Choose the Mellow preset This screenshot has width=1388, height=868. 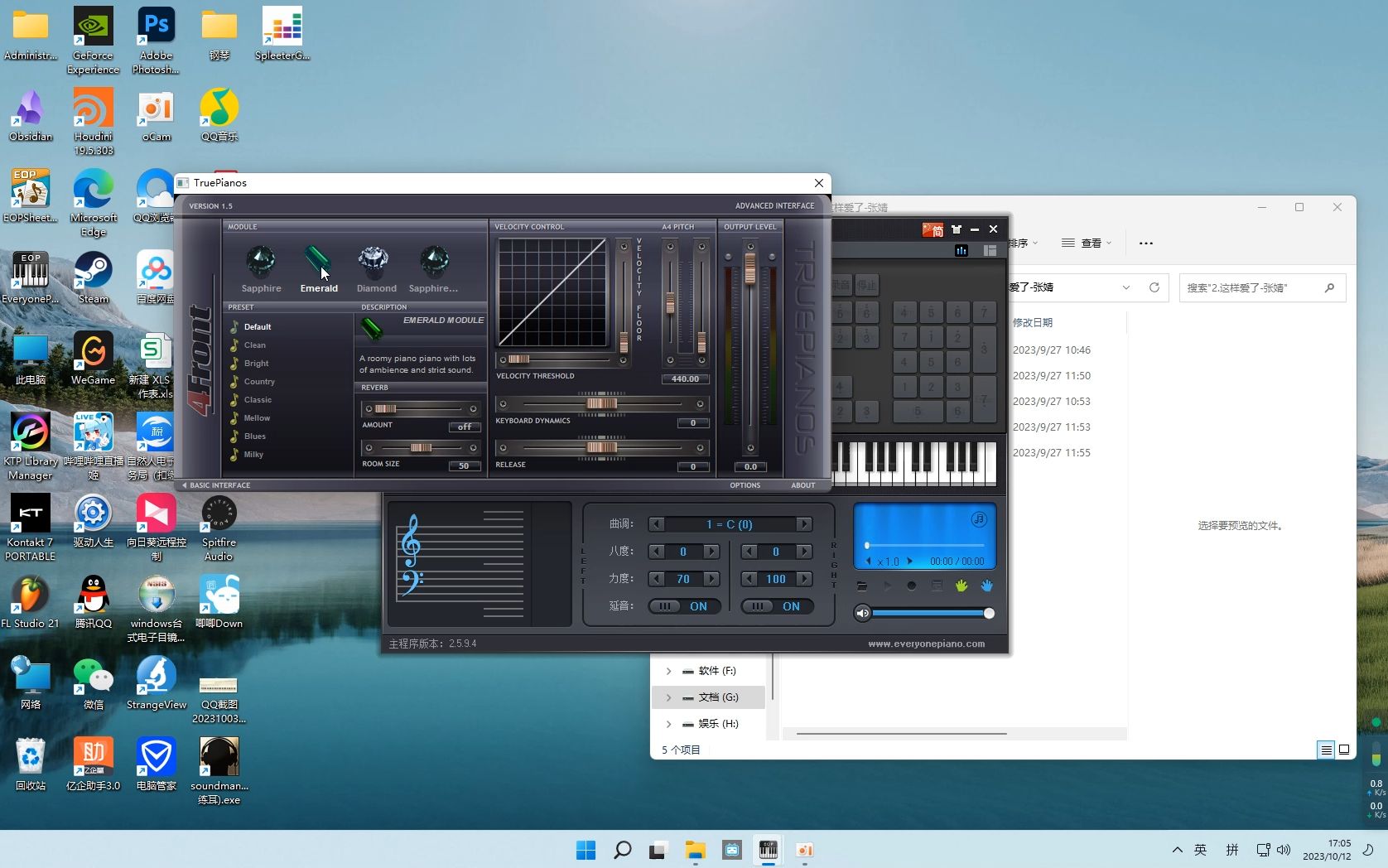click(x=257, y=418)
